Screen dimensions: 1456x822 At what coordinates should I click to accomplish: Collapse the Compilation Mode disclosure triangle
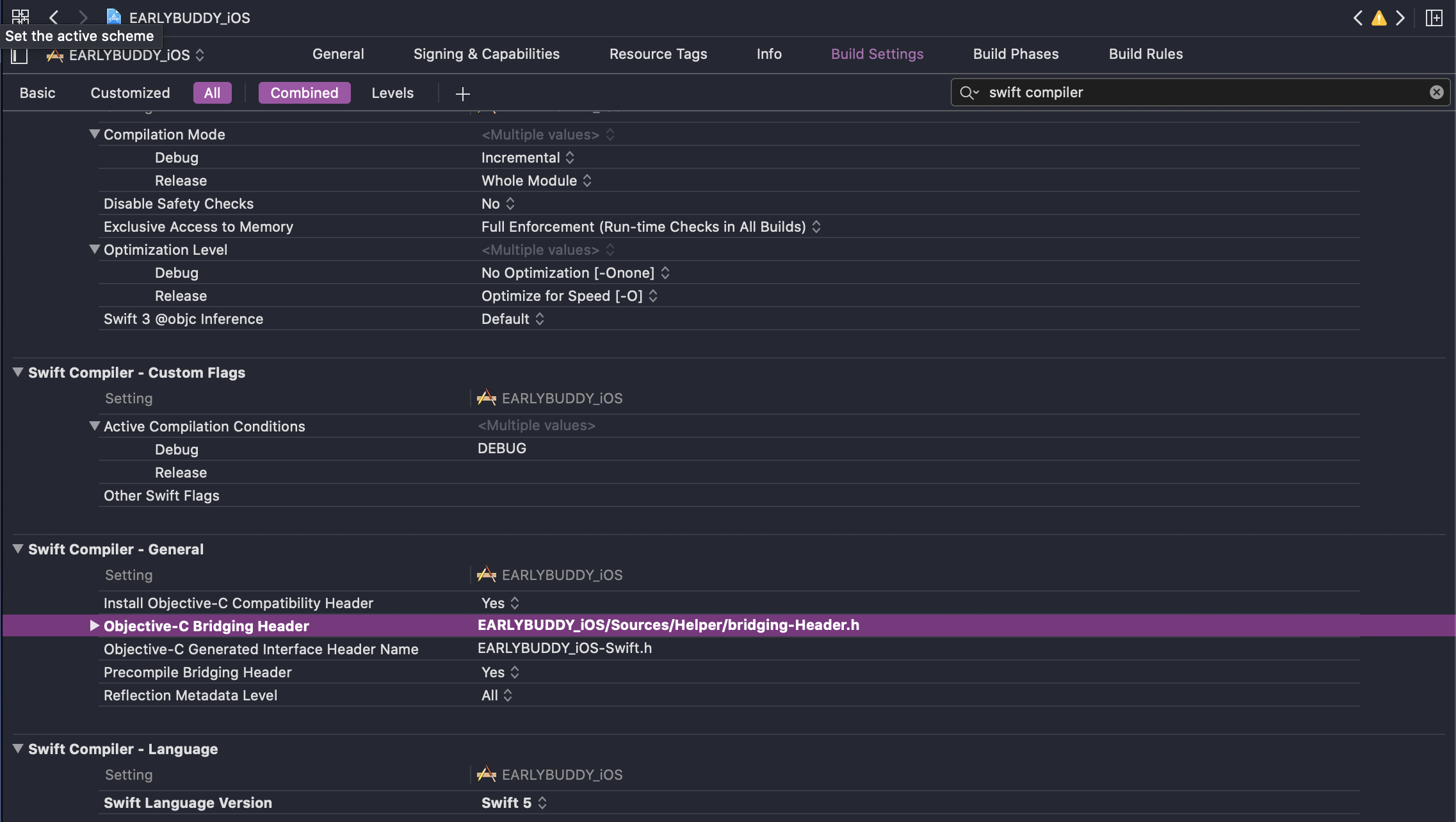pyautogui.click(x=94, y=134)
